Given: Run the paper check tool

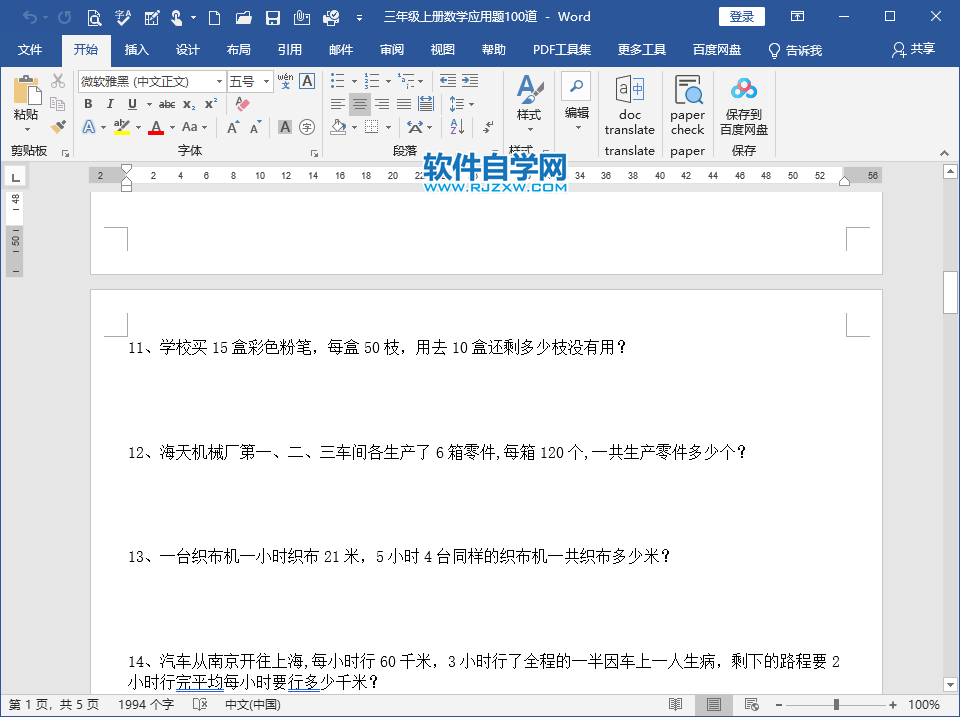Looking at the screenshot, I should tap(687, 100).
